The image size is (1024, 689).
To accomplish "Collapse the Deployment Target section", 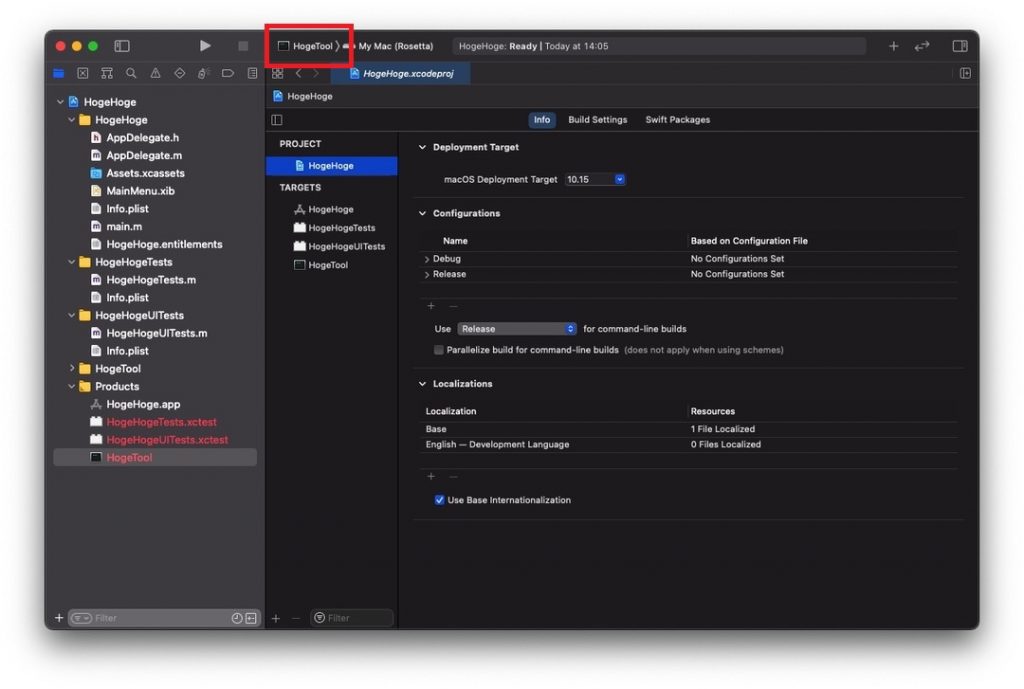I will click(x=423, y=148).
